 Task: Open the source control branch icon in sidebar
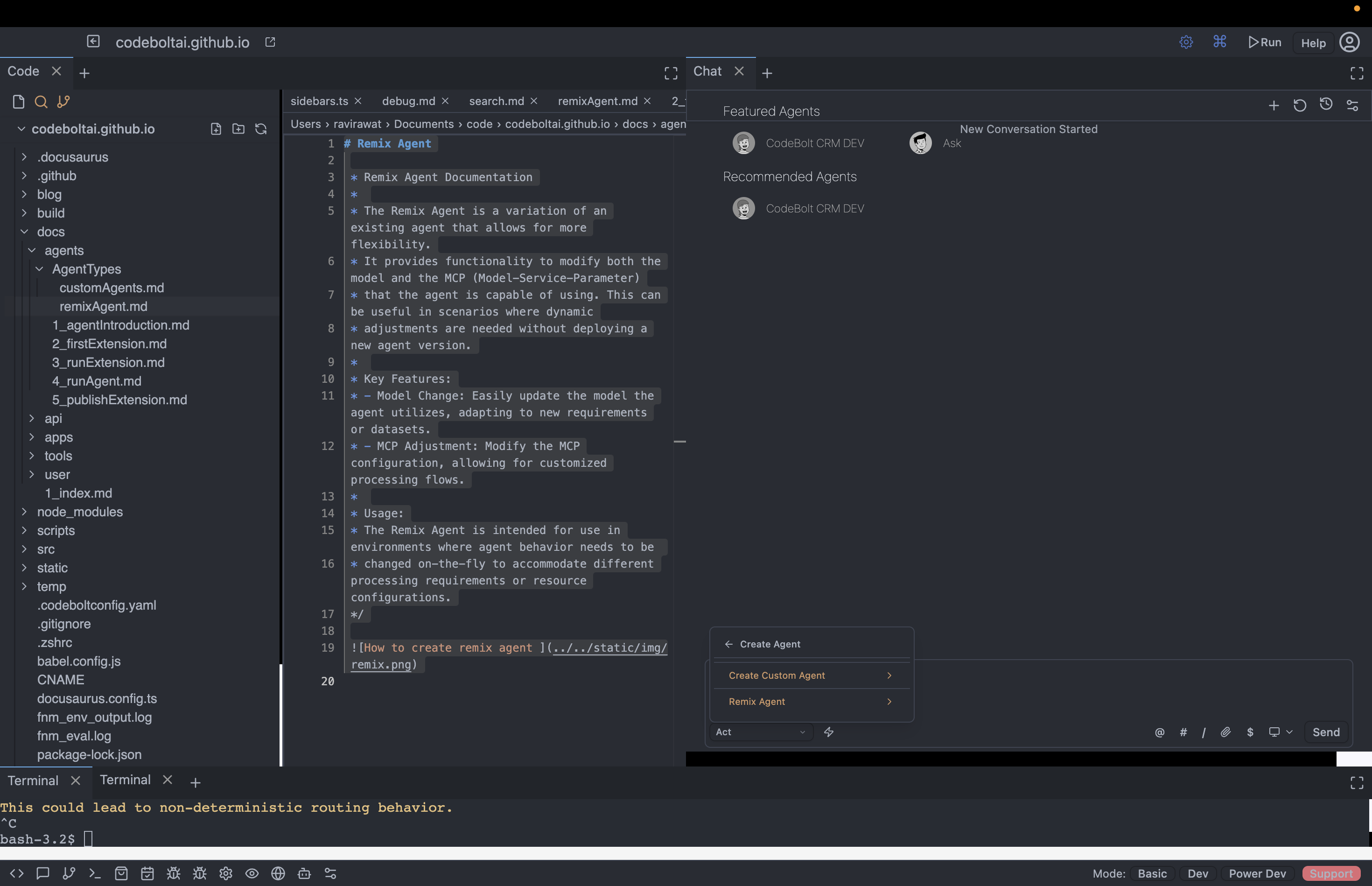click(x=63, y=102)
